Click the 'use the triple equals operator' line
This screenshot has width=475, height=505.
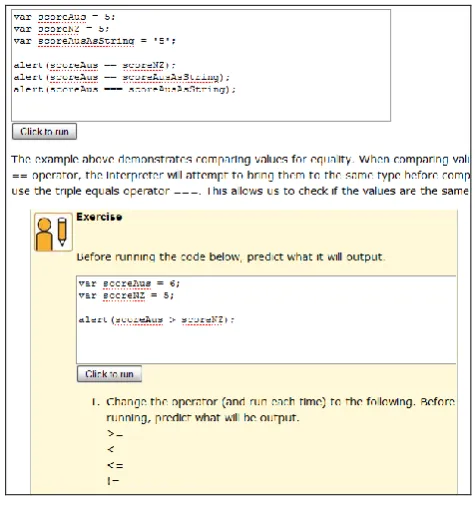240,191
